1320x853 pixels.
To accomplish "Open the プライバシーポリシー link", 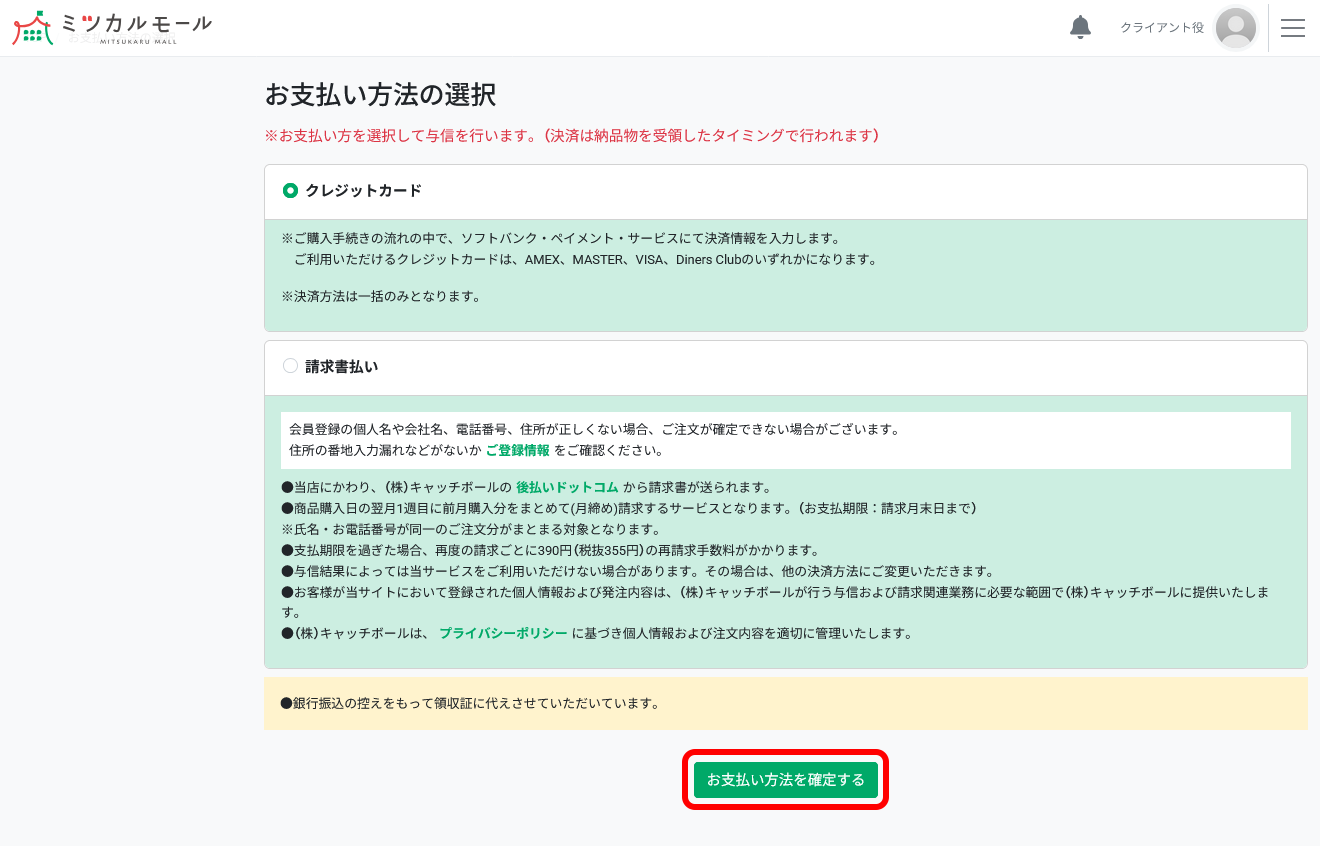I will pyautogui.click(x=503, y=632).
